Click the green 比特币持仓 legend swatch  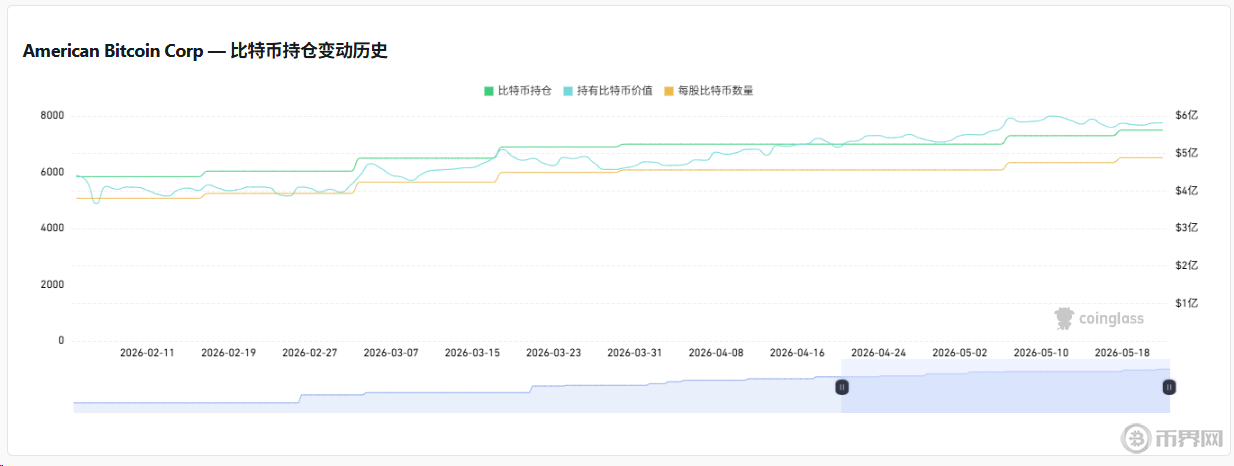[489, 91]
